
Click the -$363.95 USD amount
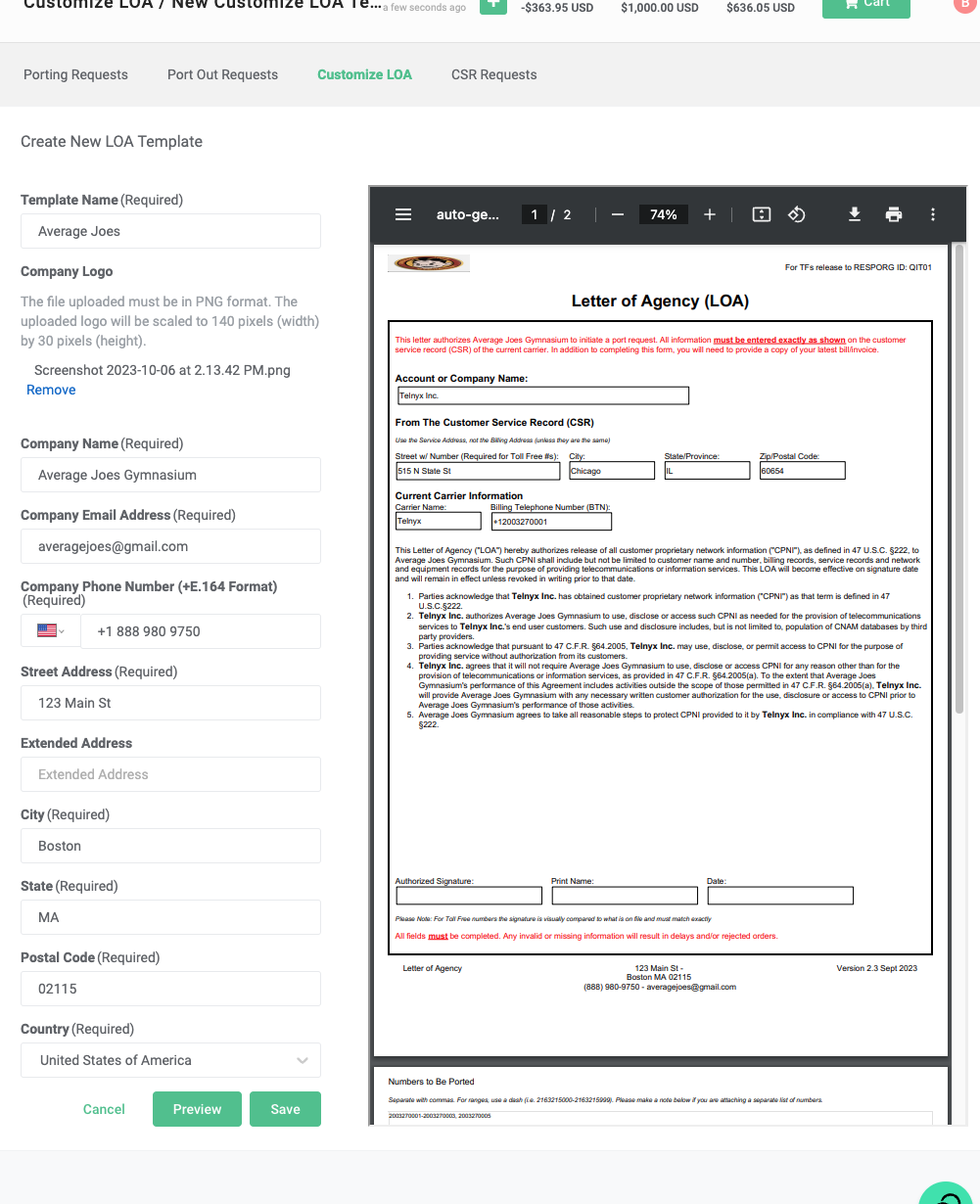coord(558,8)
